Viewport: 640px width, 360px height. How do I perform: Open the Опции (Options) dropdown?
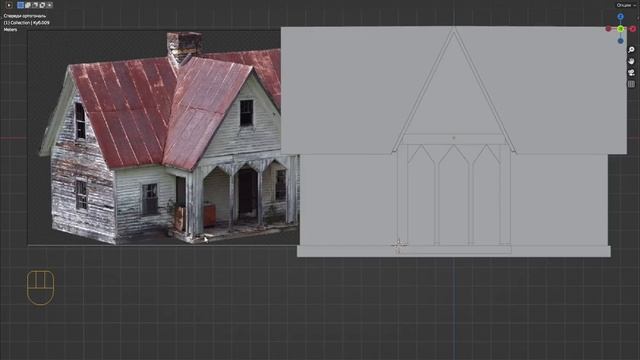coord(626,5)
